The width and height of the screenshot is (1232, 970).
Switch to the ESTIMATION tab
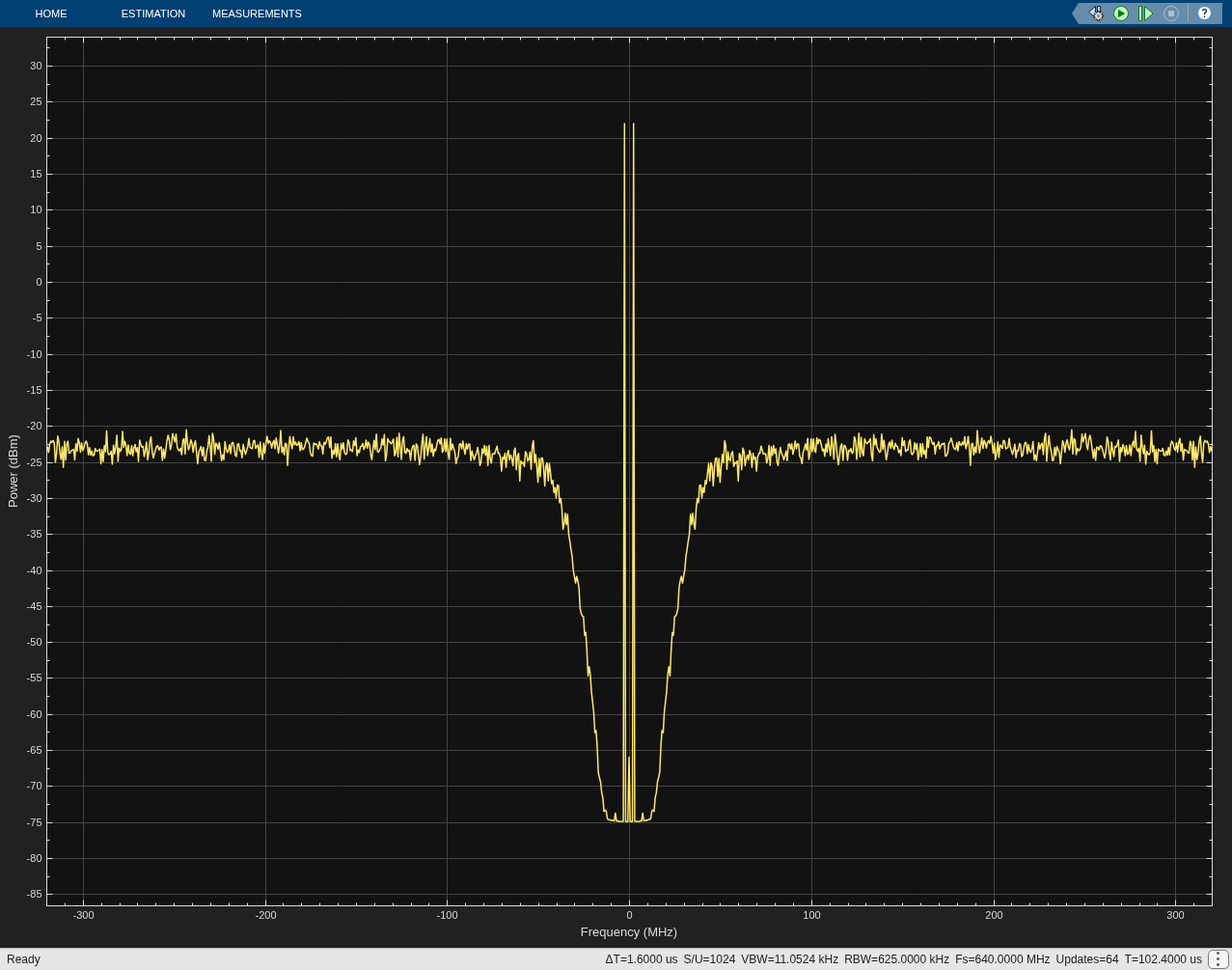coord(153,14)
